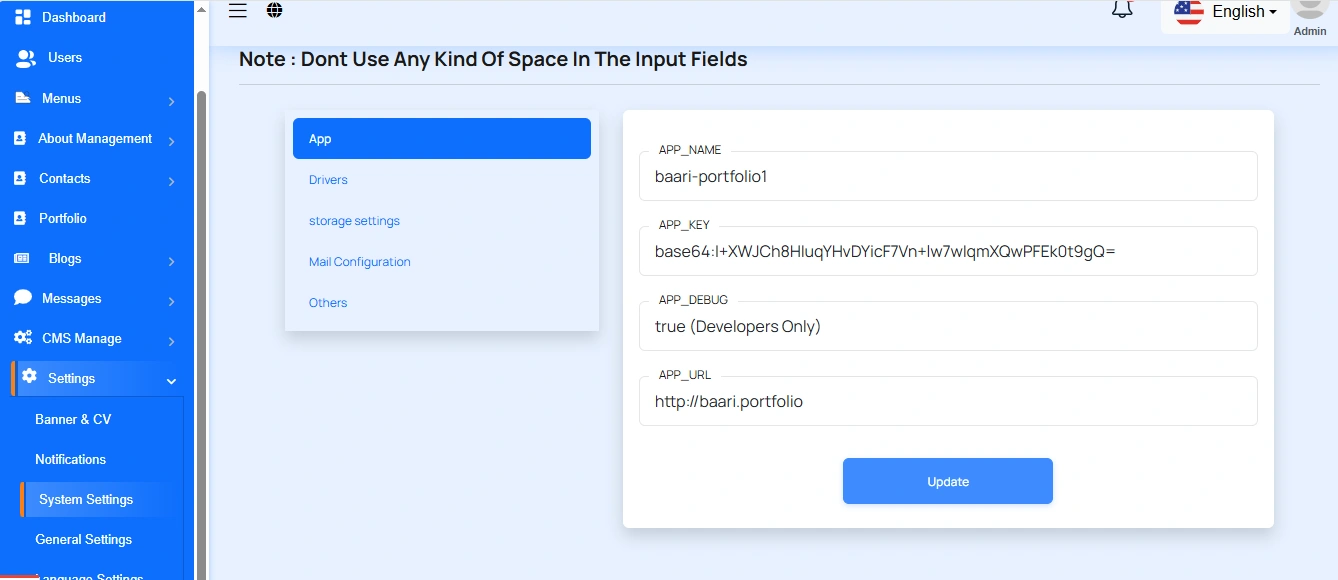The width and height of the screenshot is (1338, 580).
Task: Click the Messages chat bubble icon
Action: click(23, 298)
